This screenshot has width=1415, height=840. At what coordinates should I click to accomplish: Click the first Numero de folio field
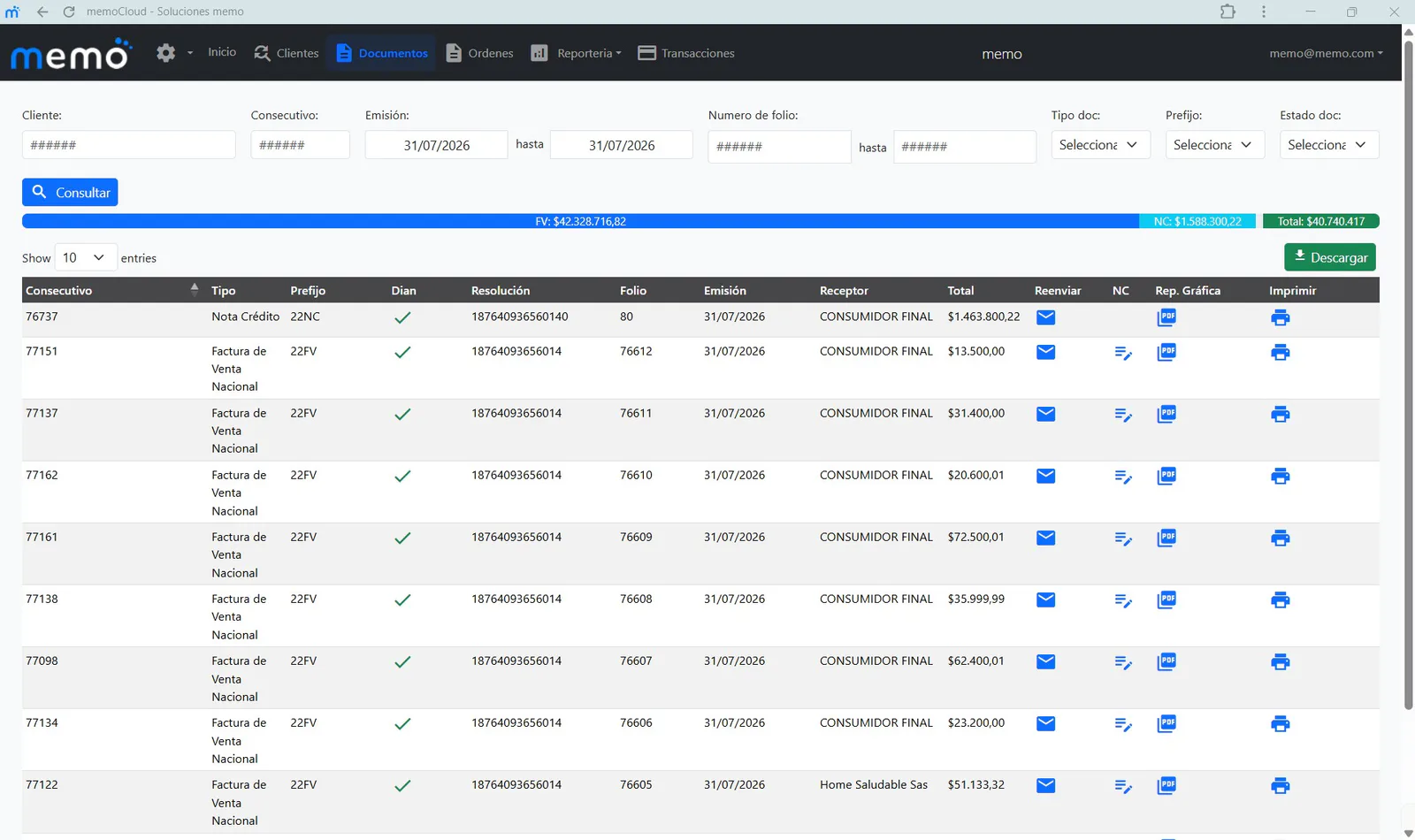tap(779, 147)
